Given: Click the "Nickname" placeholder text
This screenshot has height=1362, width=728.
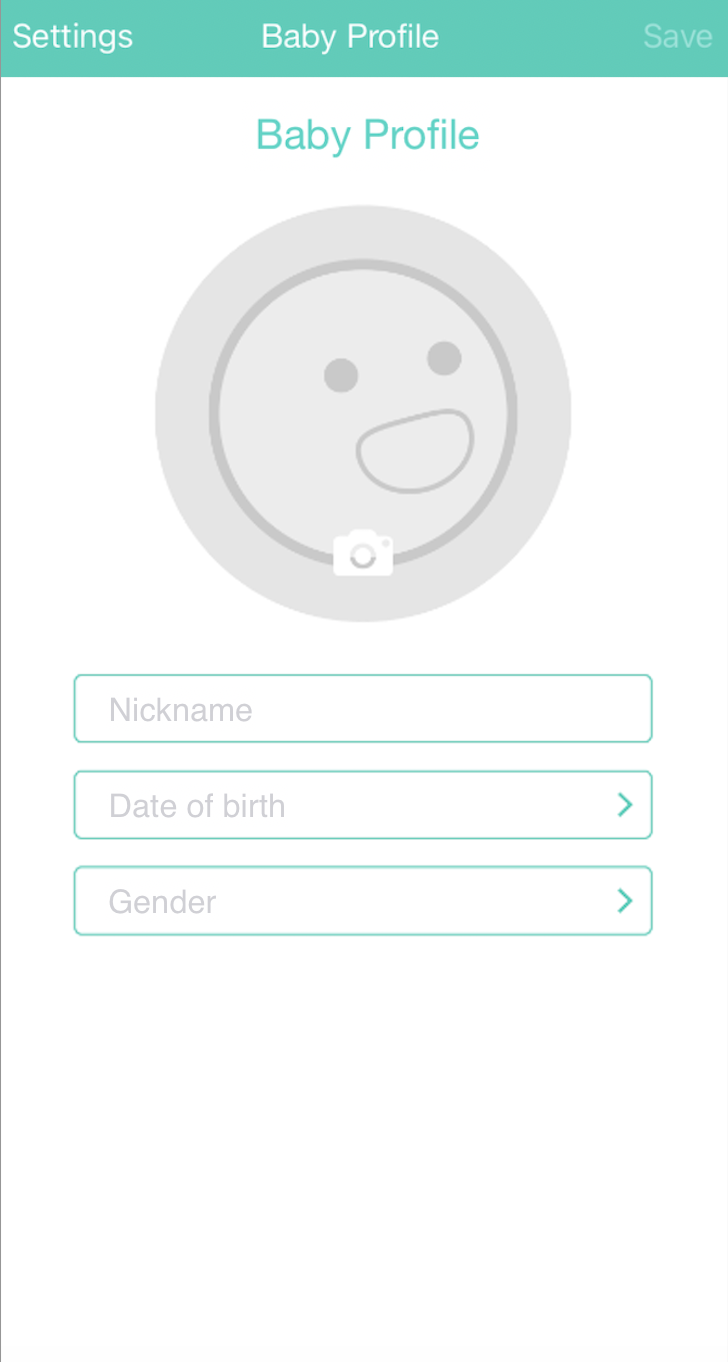Looking at the screenshot, I should pyautogui.click(x=180, y=710).
